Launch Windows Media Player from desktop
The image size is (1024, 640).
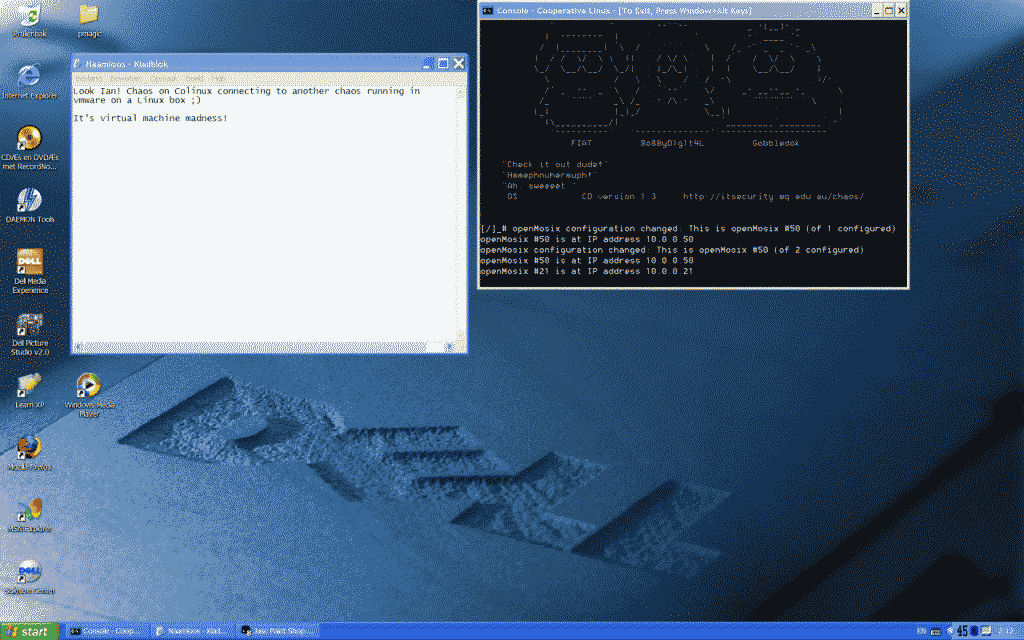click(88, 385)
